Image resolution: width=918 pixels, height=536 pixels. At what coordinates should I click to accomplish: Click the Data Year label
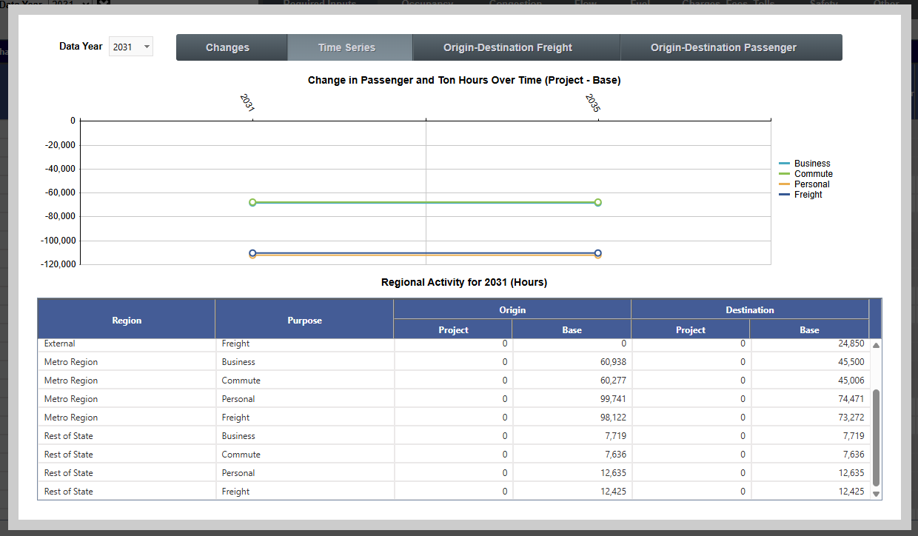coord(81,46)
